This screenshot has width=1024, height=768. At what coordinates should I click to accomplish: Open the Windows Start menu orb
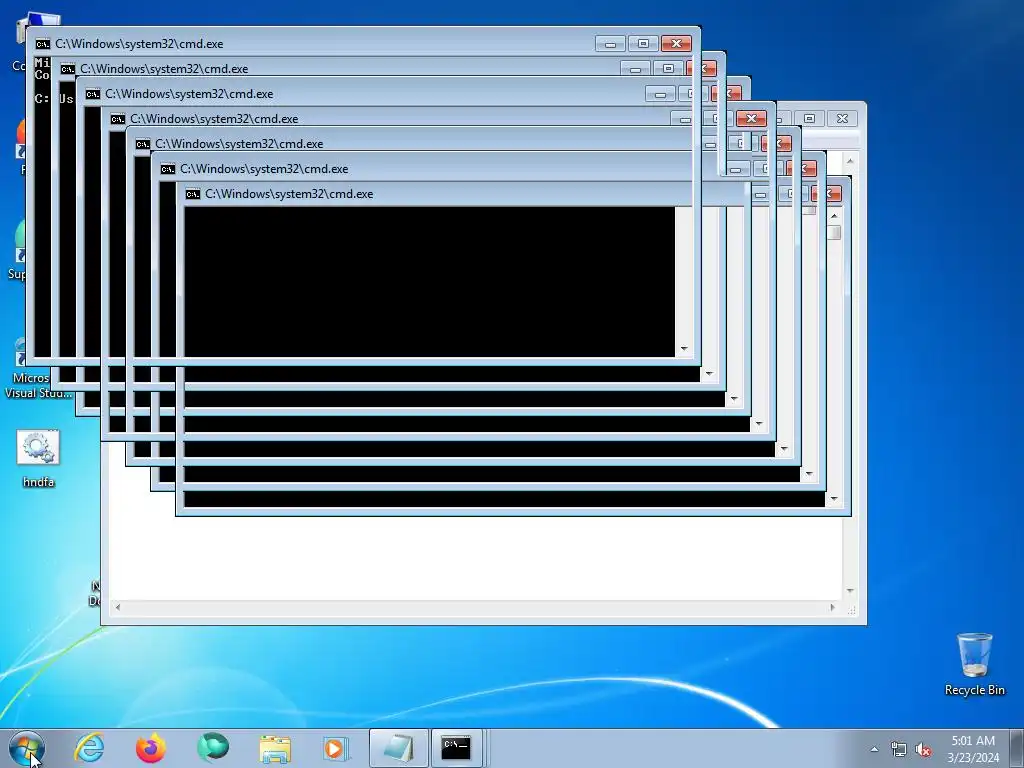[27, 748]
